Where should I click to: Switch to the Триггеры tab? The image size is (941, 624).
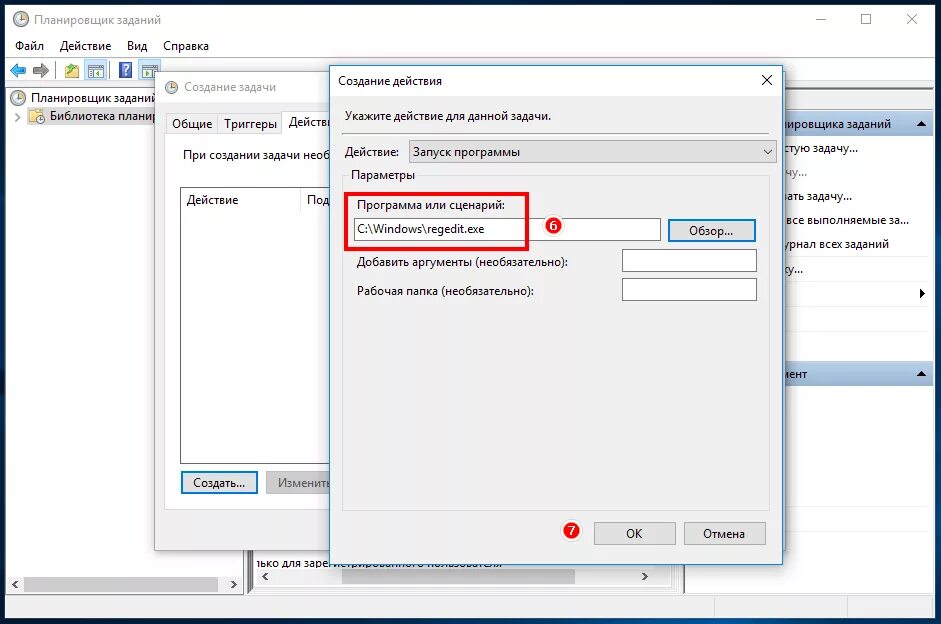[x=250, y=124]
